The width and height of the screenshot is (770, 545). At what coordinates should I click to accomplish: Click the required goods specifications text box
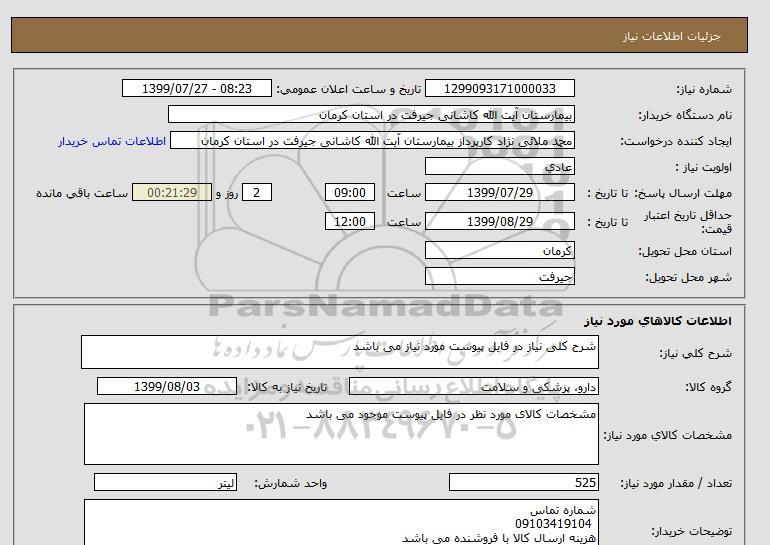341,434
